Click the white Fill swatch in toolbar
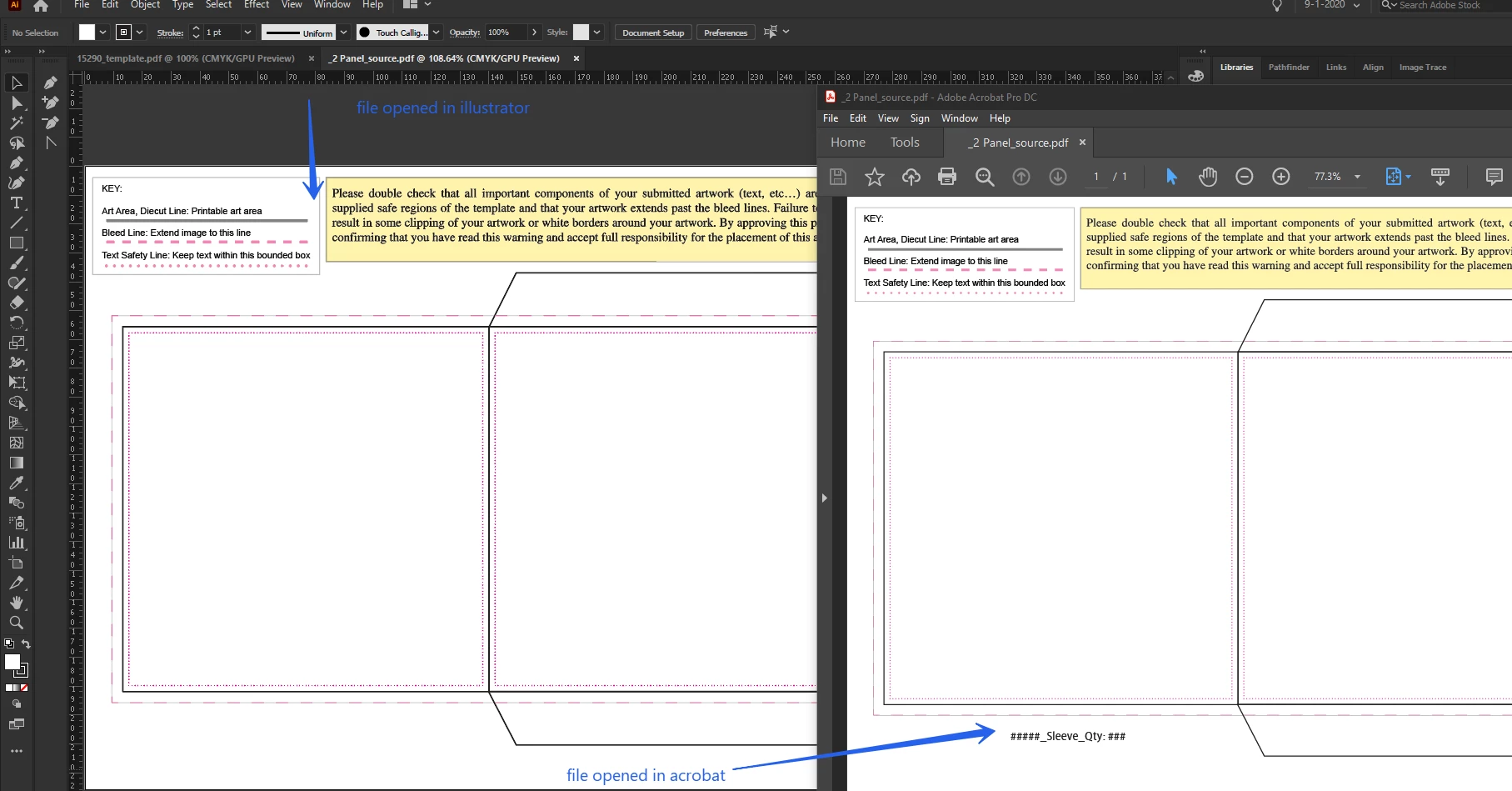 click(x=12, y=662)
